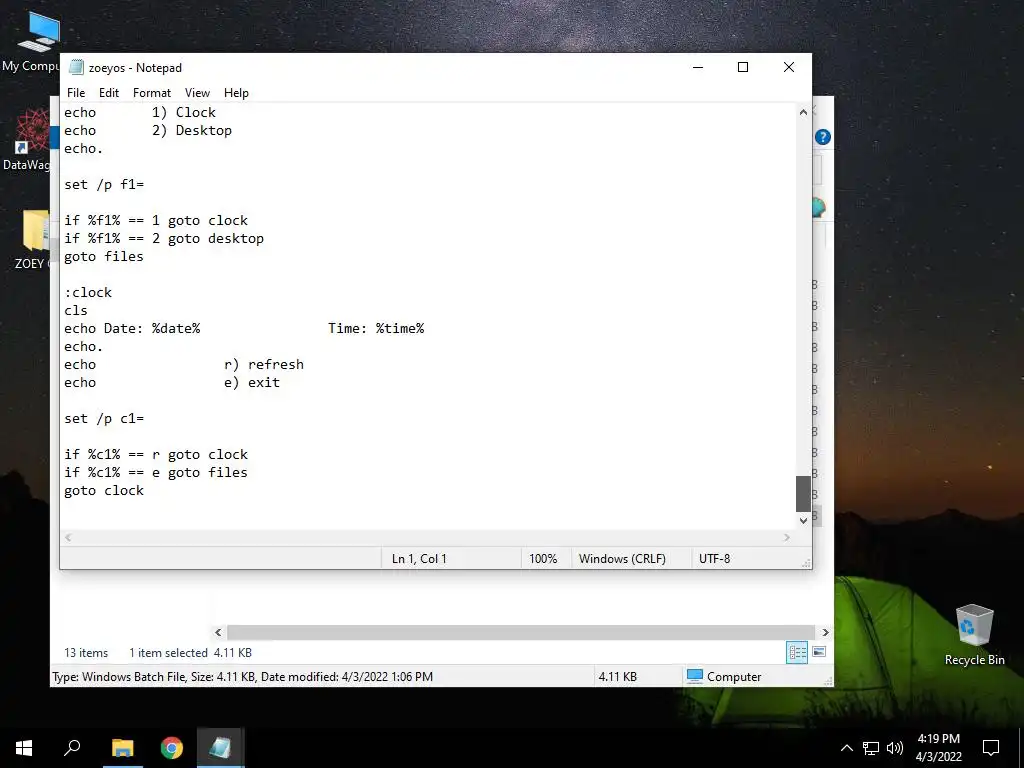Image resolution: width=1024 pixels, height=768 pixels.
Task: Click '1 item selected 4.11 KB' in Explorer
Action: point(190,652)
